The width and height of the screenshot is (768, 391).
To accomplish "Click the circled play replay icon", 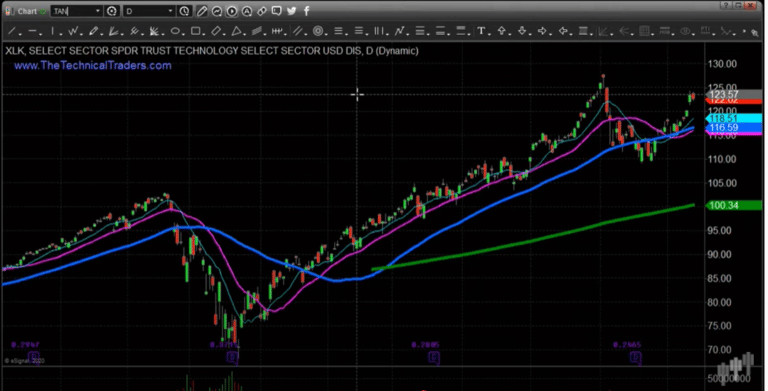I will (232, 11).
